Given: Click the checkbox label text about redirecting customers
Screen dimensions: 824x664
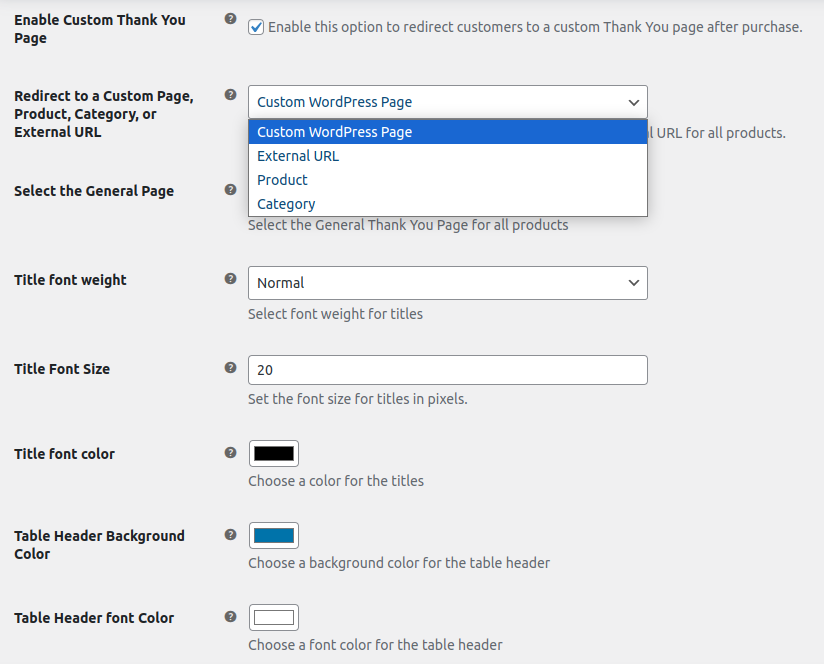Looking at the screenshot, I should click(x=535, y=27).
